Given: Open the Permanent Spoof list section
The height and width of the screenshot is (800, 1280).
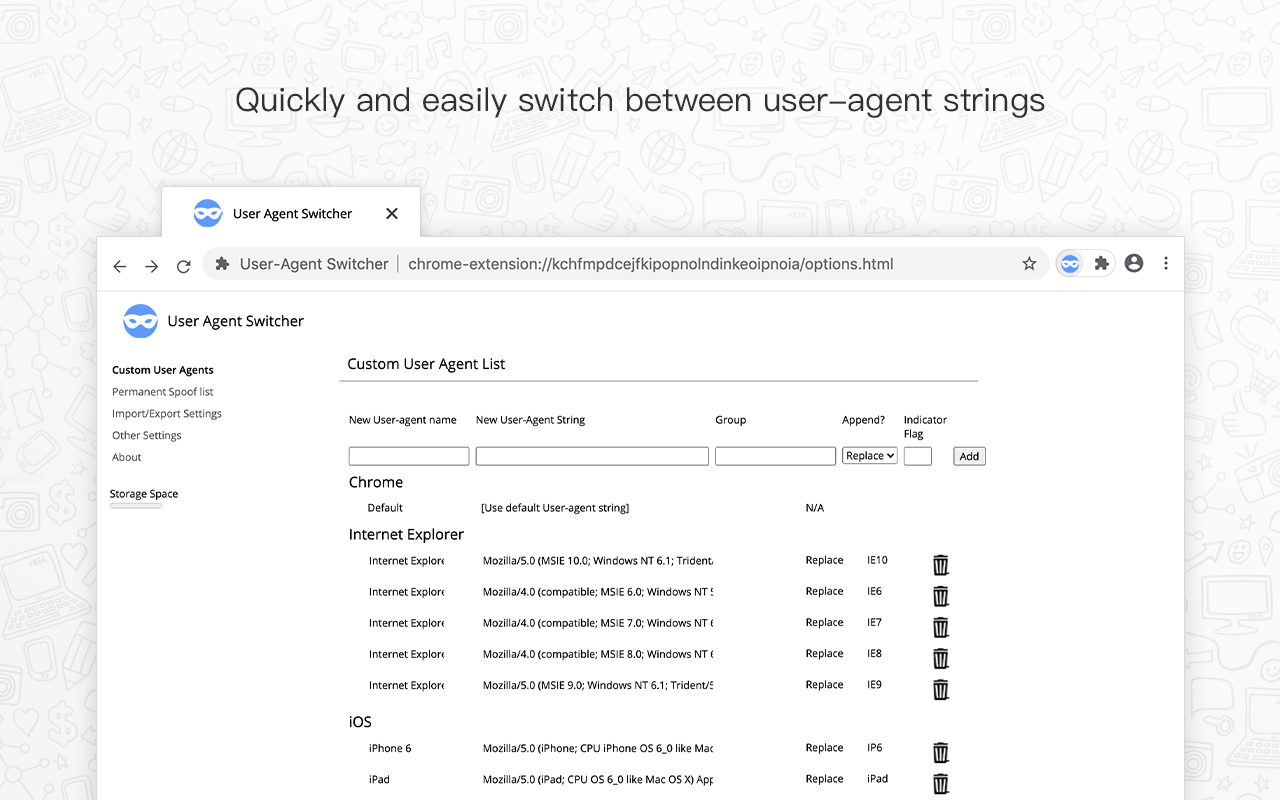Looking at the screenshot, I should pos(162,391).
